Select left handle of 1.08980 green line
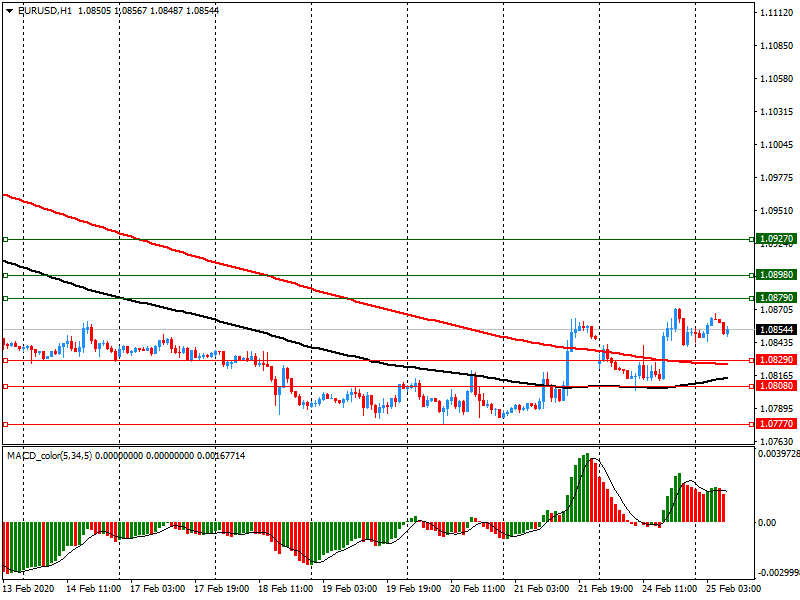Image resolution: width=800 pixels, height=600 pixels. coord(6,276)
